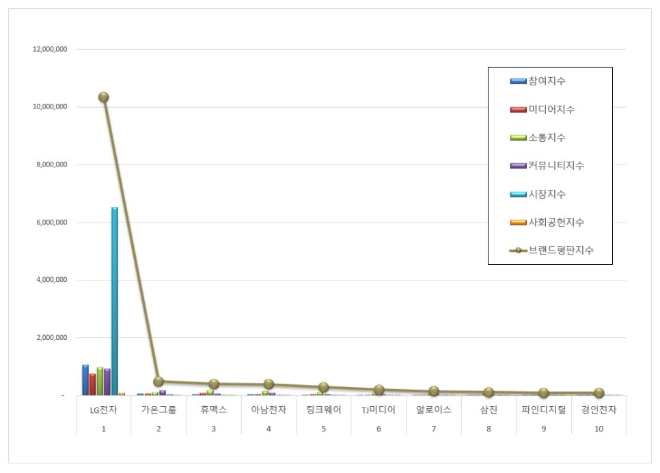Click the 파인디지털 category label

(543, 410)
